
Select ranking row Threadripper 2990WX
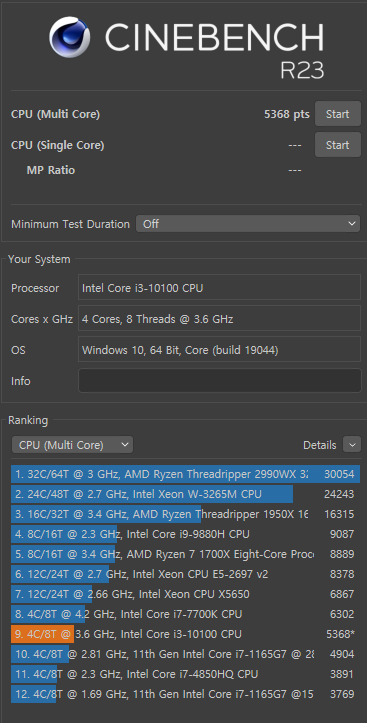[x=185, y=474]
